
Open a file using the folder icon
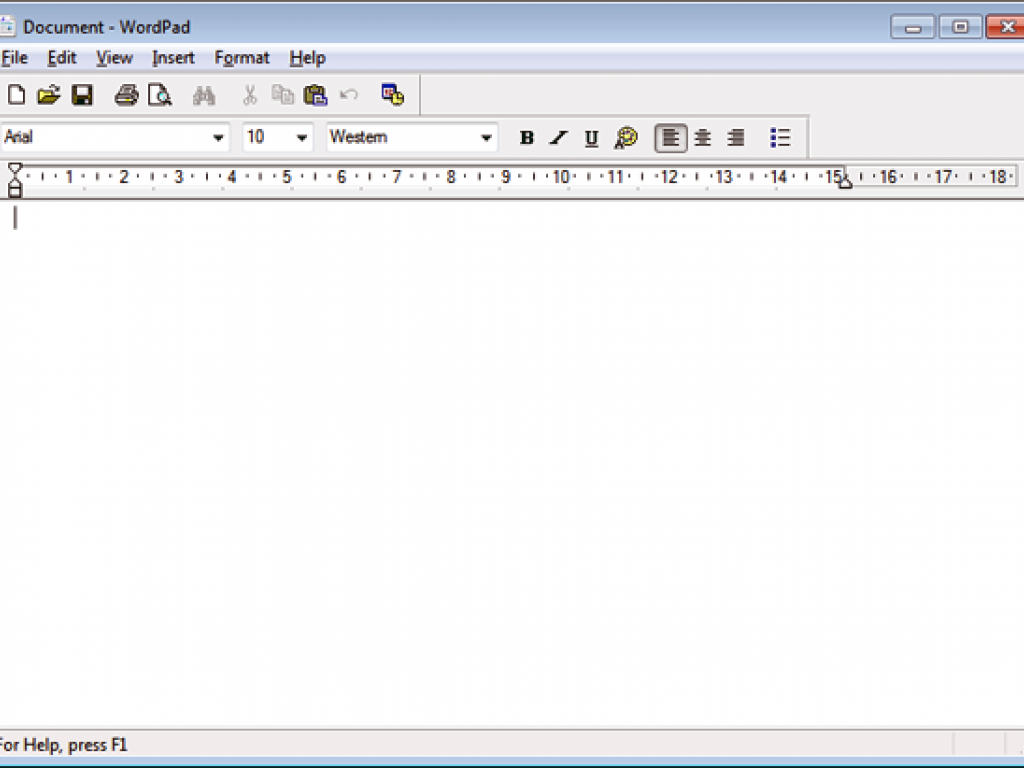[48, 95]
